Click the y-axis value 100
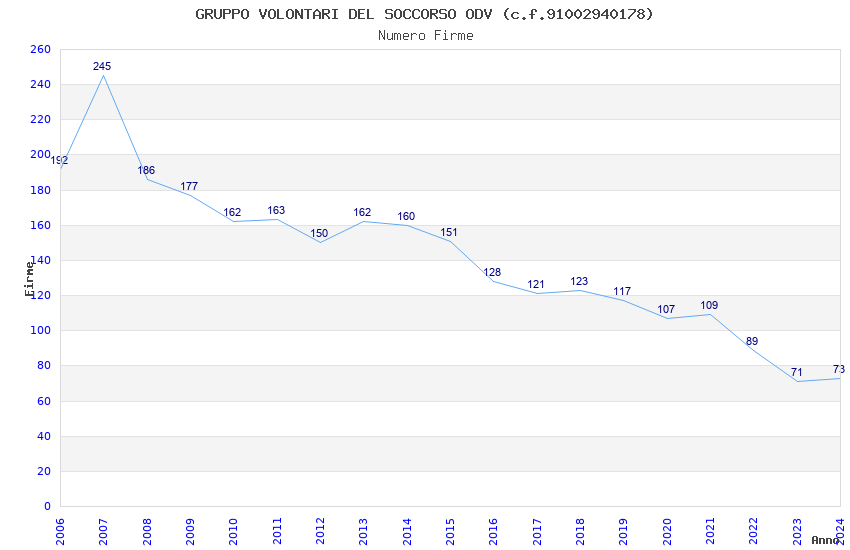Screen dimensions: 850x550 pyautogui.click(x=41, y=330)
